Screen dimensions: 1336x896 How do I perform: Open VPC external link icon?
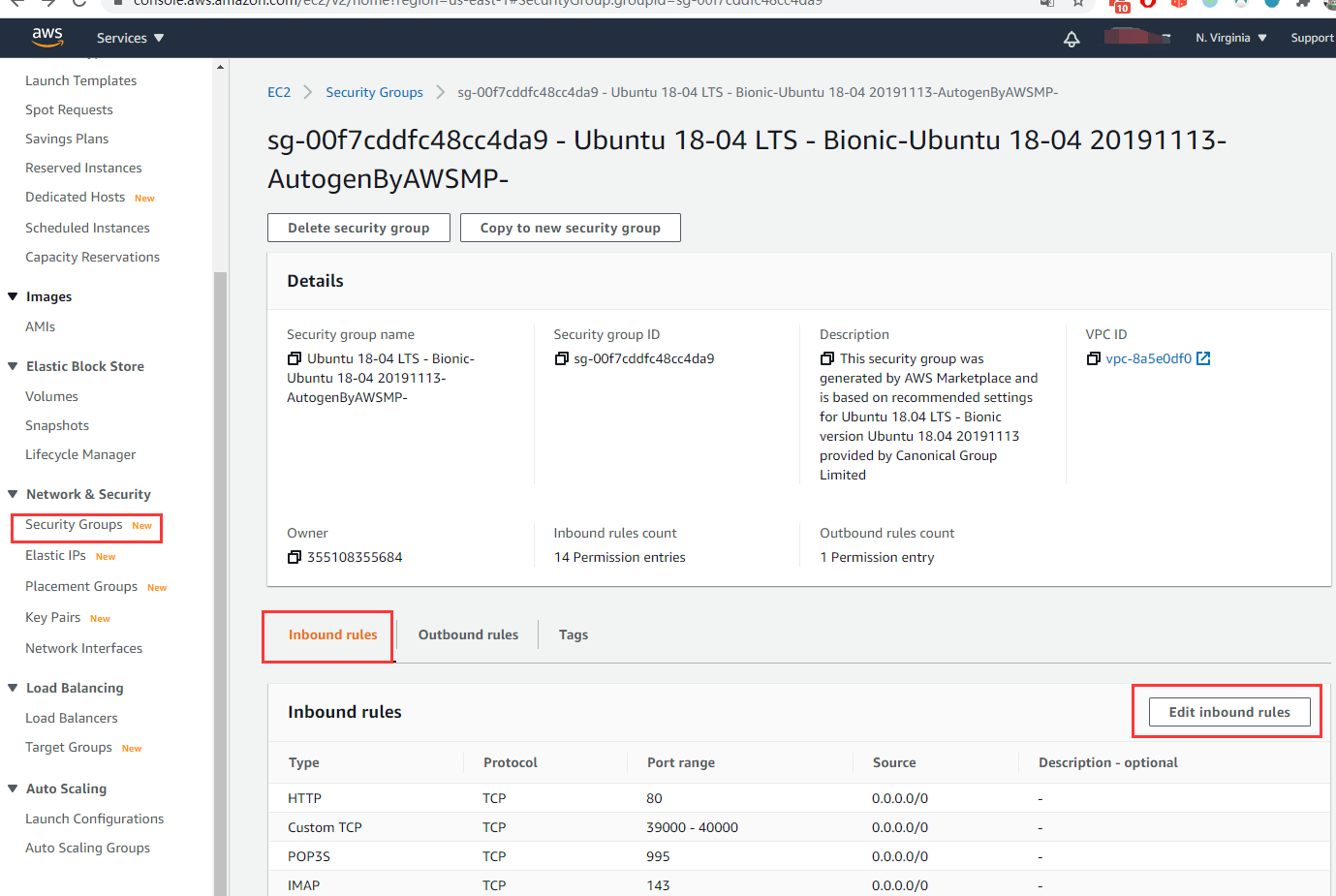(1203, 358)
